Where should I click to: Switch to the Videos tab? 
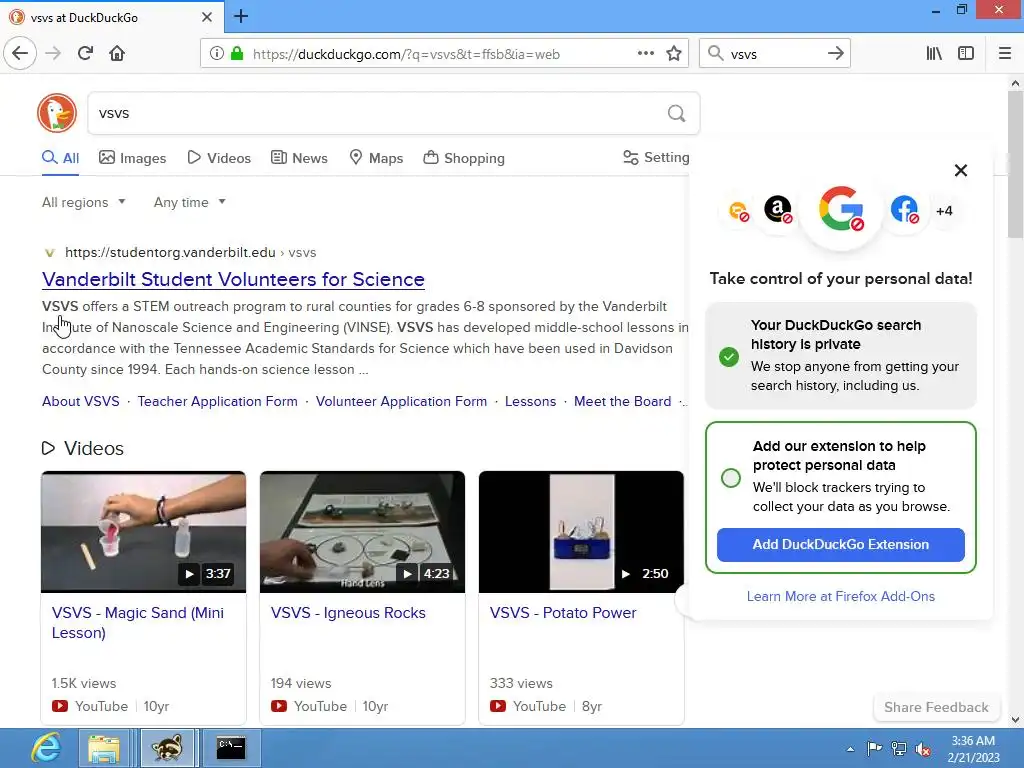tap(219, 158)
